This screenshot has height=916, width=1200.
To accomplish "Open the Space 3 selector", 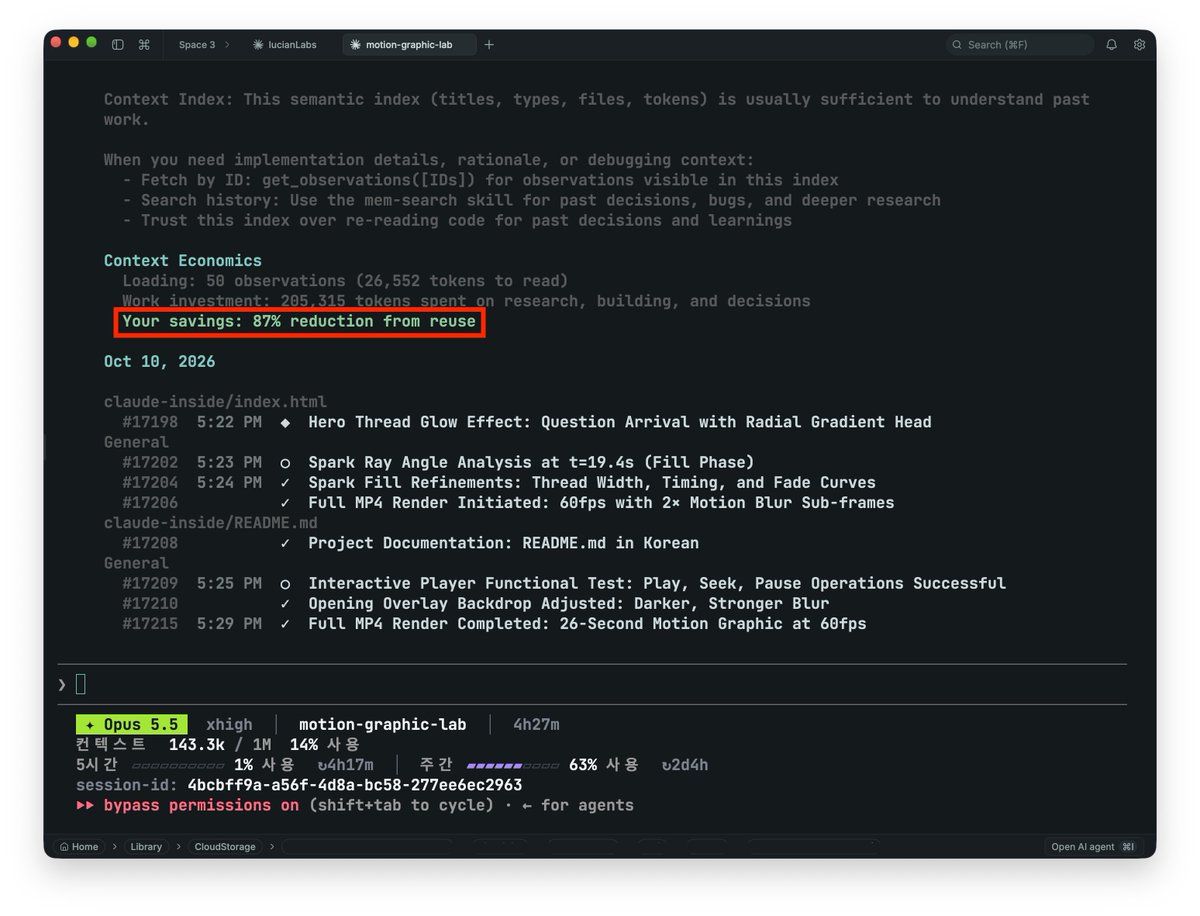I will 203,45.
